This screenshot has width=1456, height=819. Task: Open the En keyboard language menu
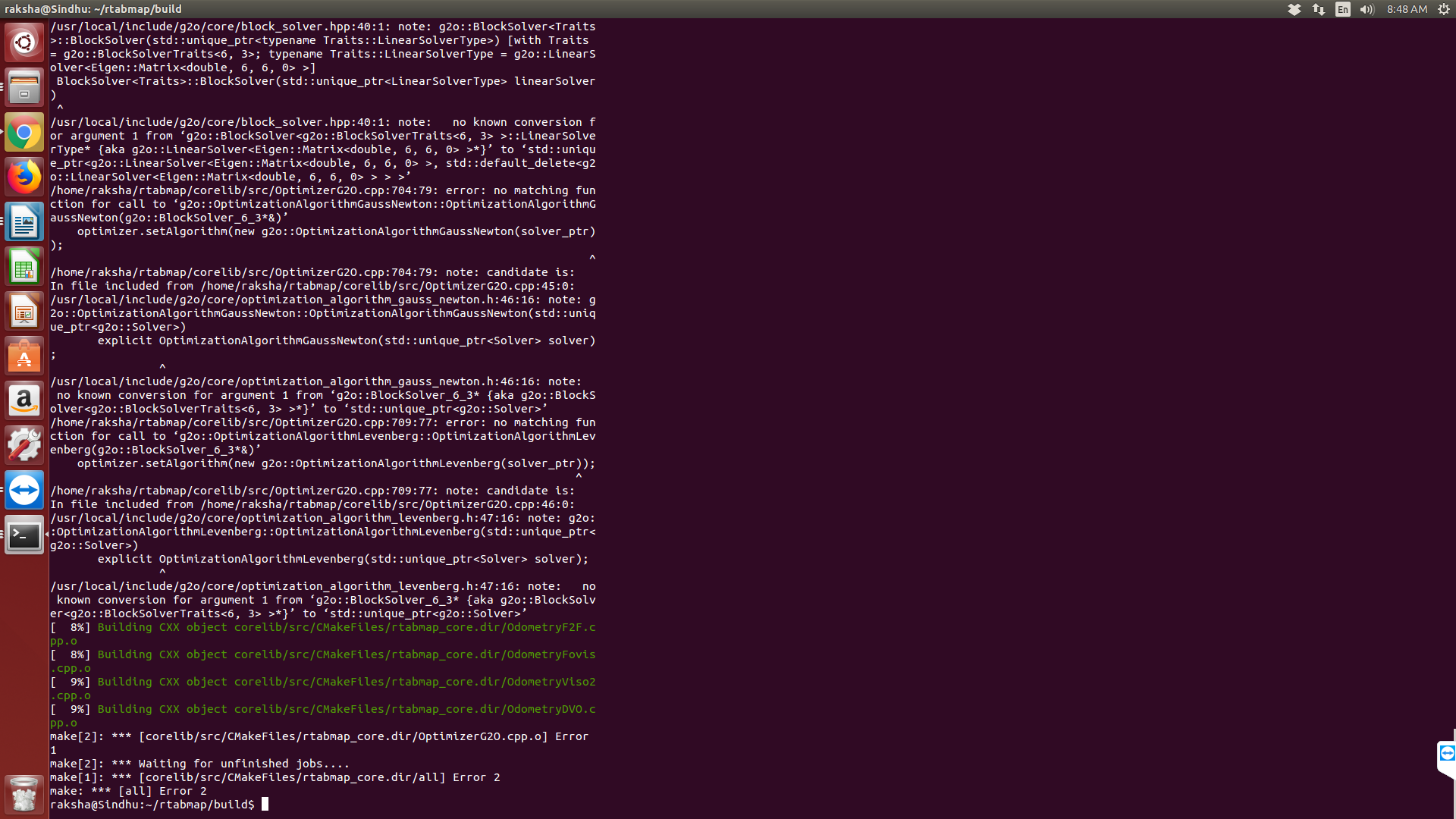(1343, 9)
